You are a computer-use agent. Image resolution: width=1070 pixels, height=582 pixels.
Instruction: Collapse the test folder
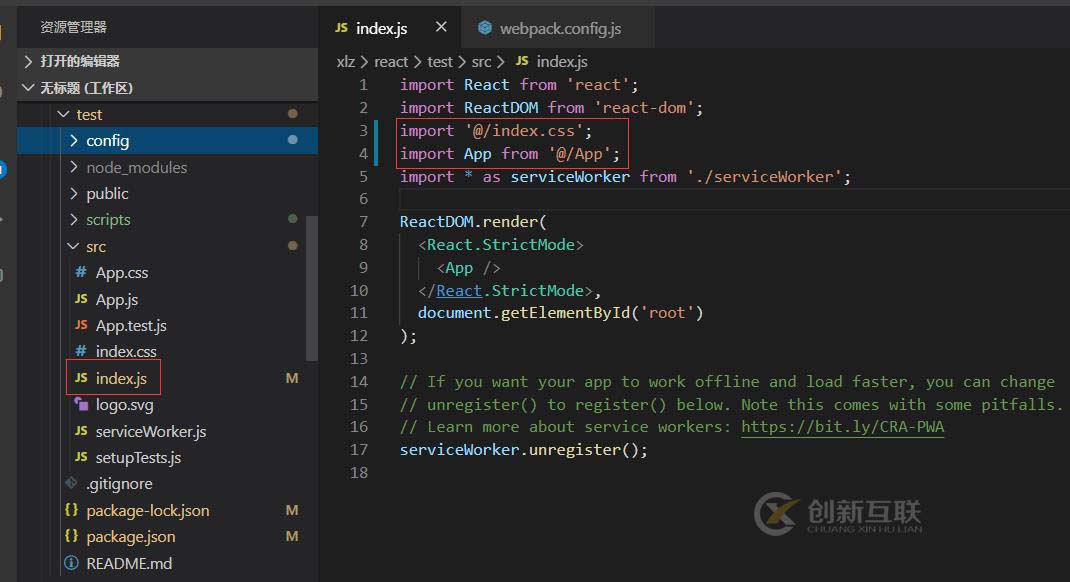click(64, 115)
